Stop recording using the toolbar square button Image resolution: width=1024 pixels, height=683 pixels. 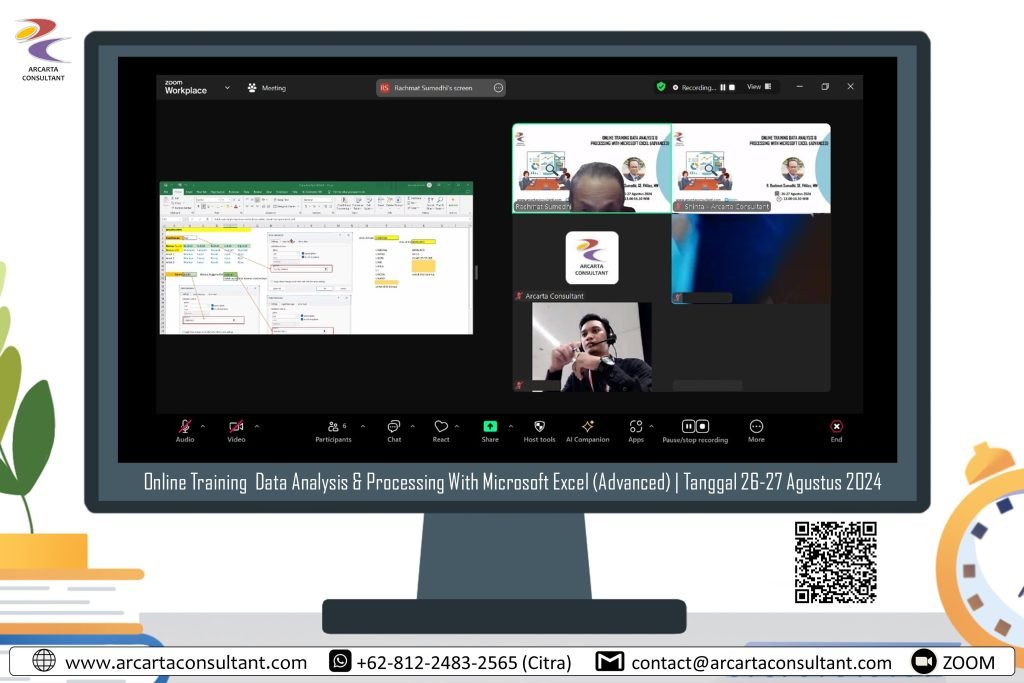click(x=702, y=426)
